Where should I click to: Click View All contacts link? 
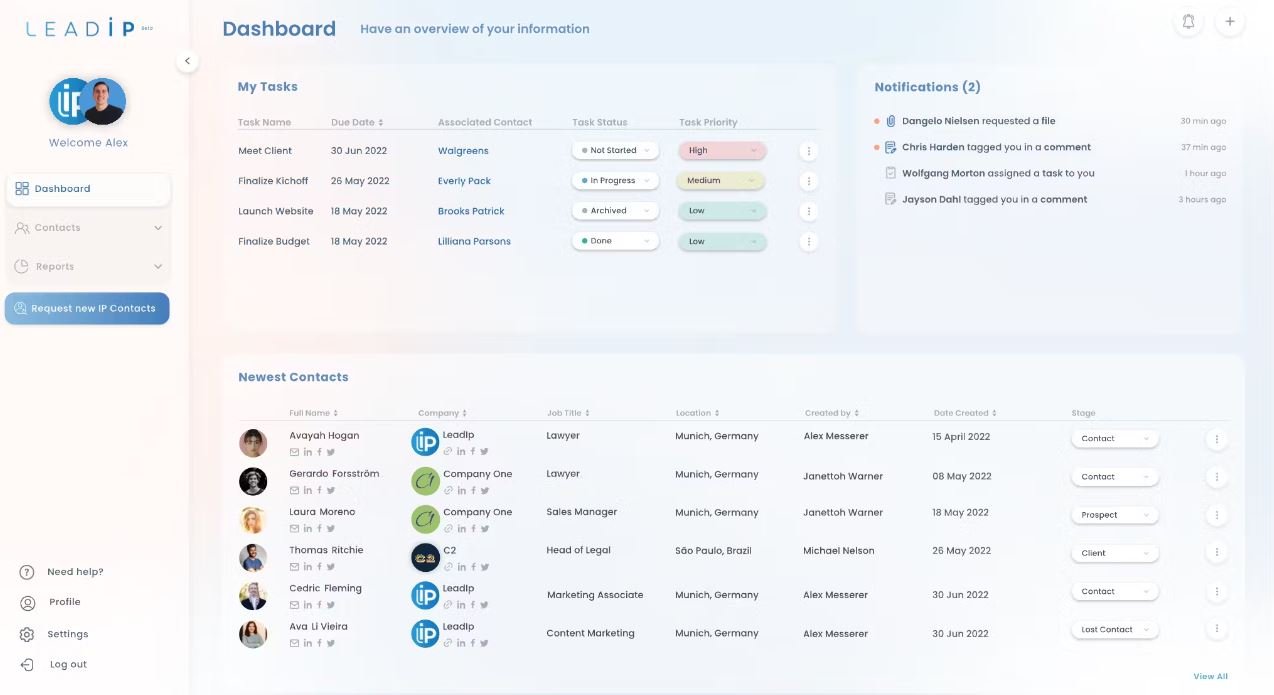(1210, 677)
